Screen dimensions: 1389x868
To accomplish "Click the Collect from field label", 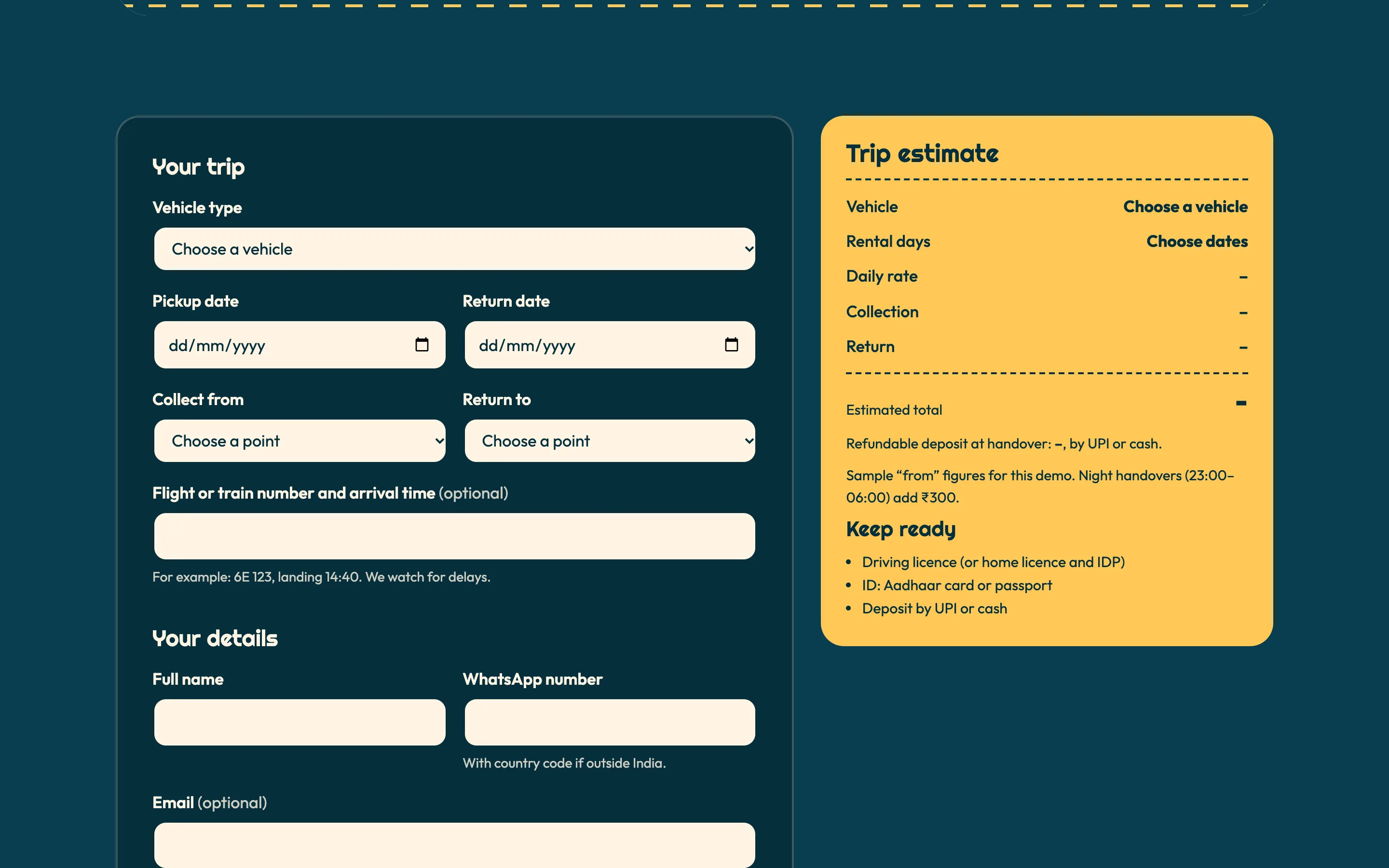I will pos(198,400).
